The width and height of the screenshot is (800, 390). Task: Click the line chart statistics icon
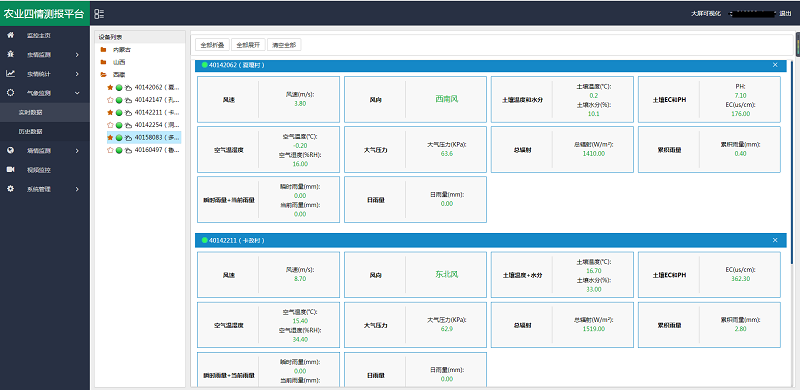click(x=11, y=74)
